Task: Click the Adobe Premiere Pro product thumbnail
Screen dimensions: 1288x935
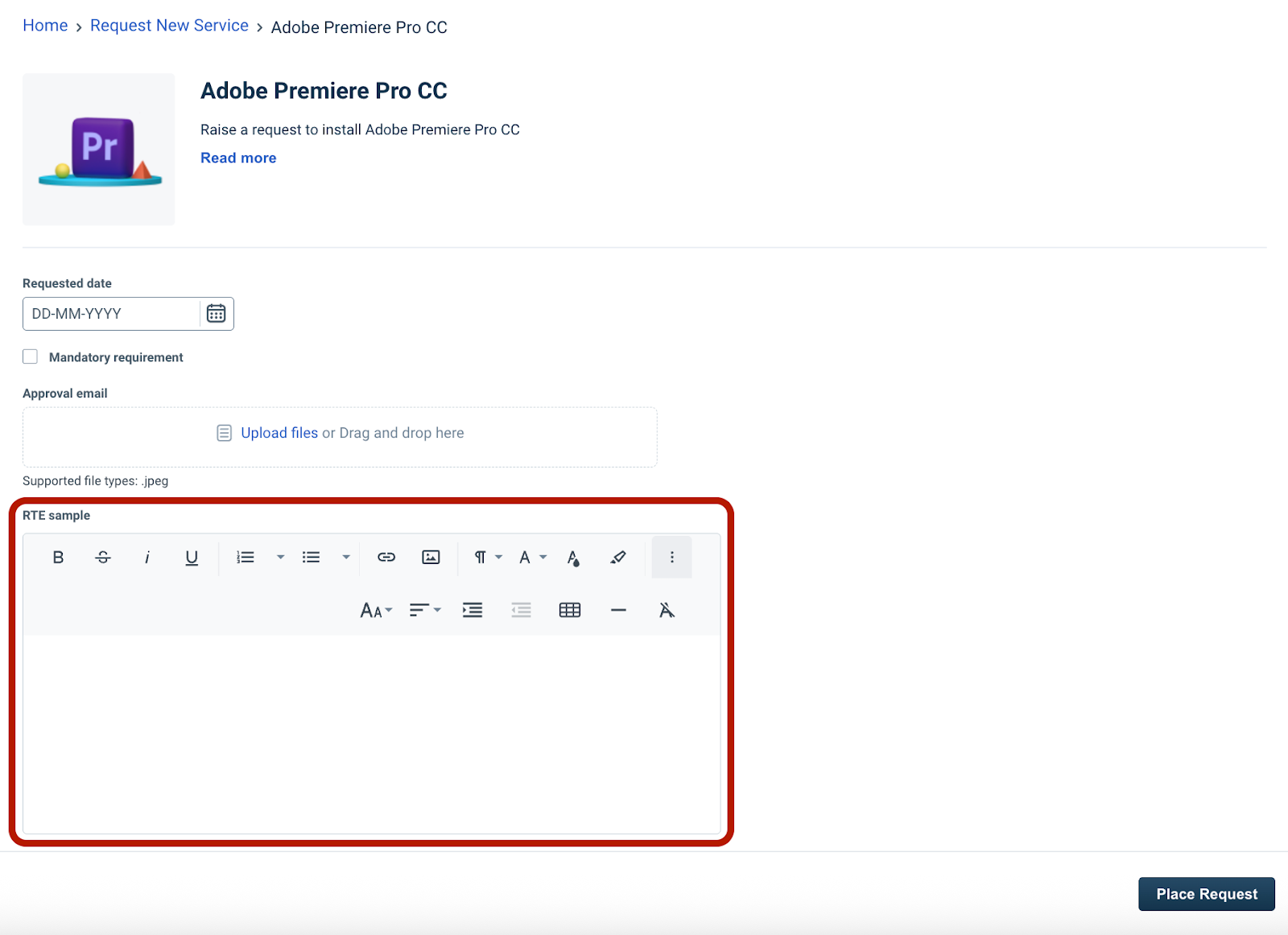Action: tap(99, 149)
